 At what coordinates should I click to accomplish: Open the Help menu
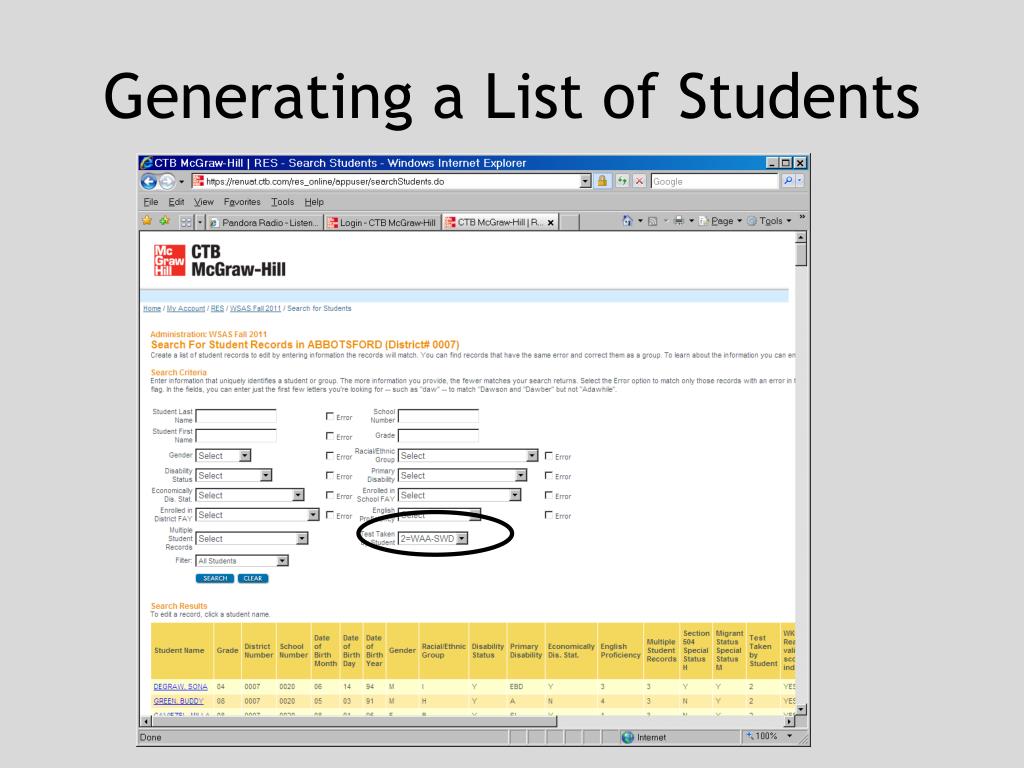coord(314,202)
